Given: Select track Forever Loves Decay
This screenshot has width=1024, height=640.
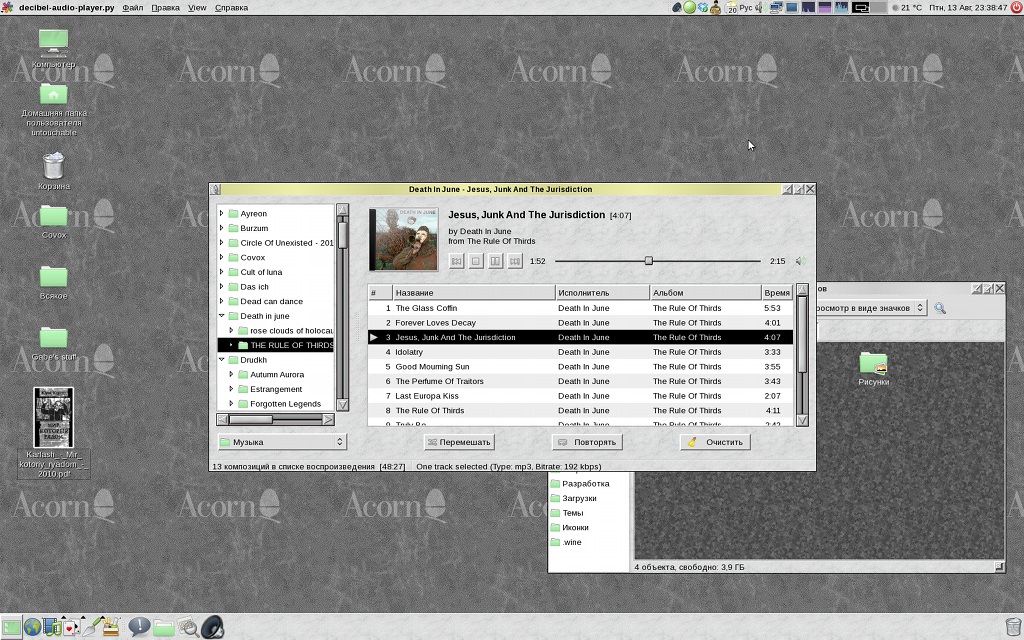Looking at the screenshot, I should (x=581, y=323).
